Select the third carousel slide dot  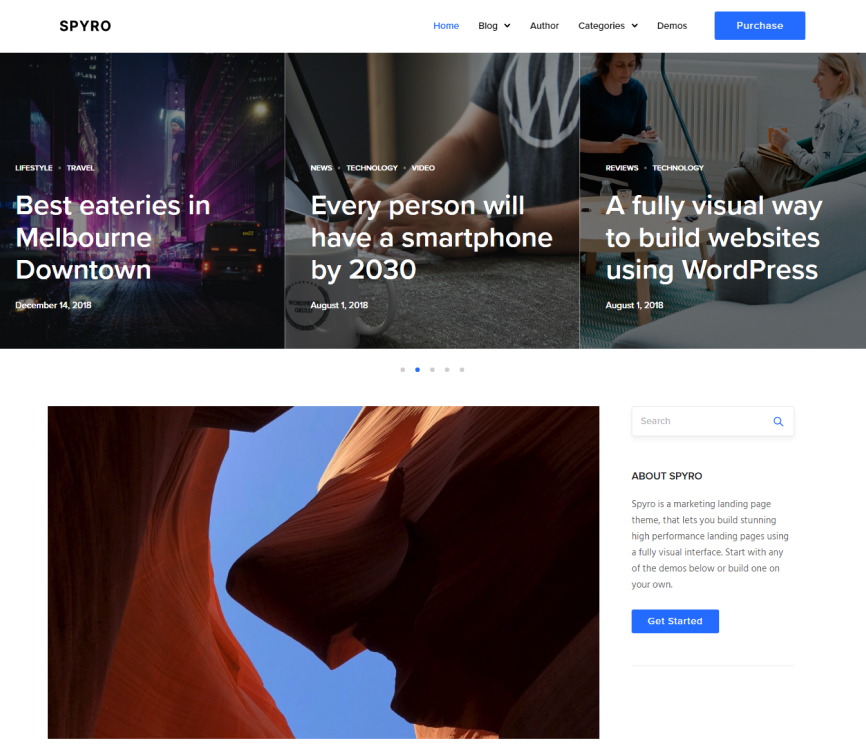coord(432,369)
